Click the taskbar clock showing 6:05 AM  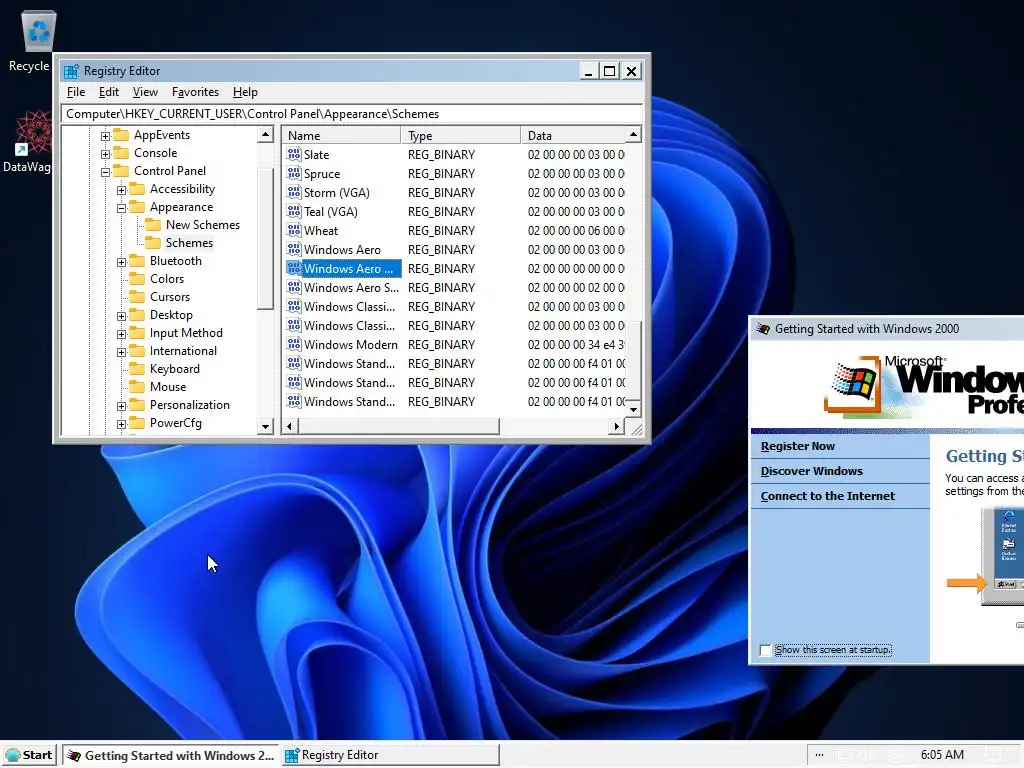(x=942, y=755)
